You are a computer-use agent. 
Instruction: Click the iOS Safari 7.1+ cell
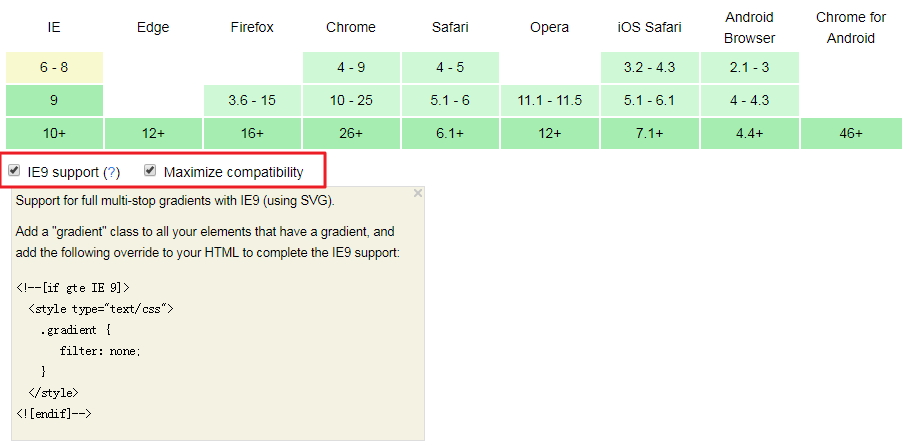(x=649, y=133)
